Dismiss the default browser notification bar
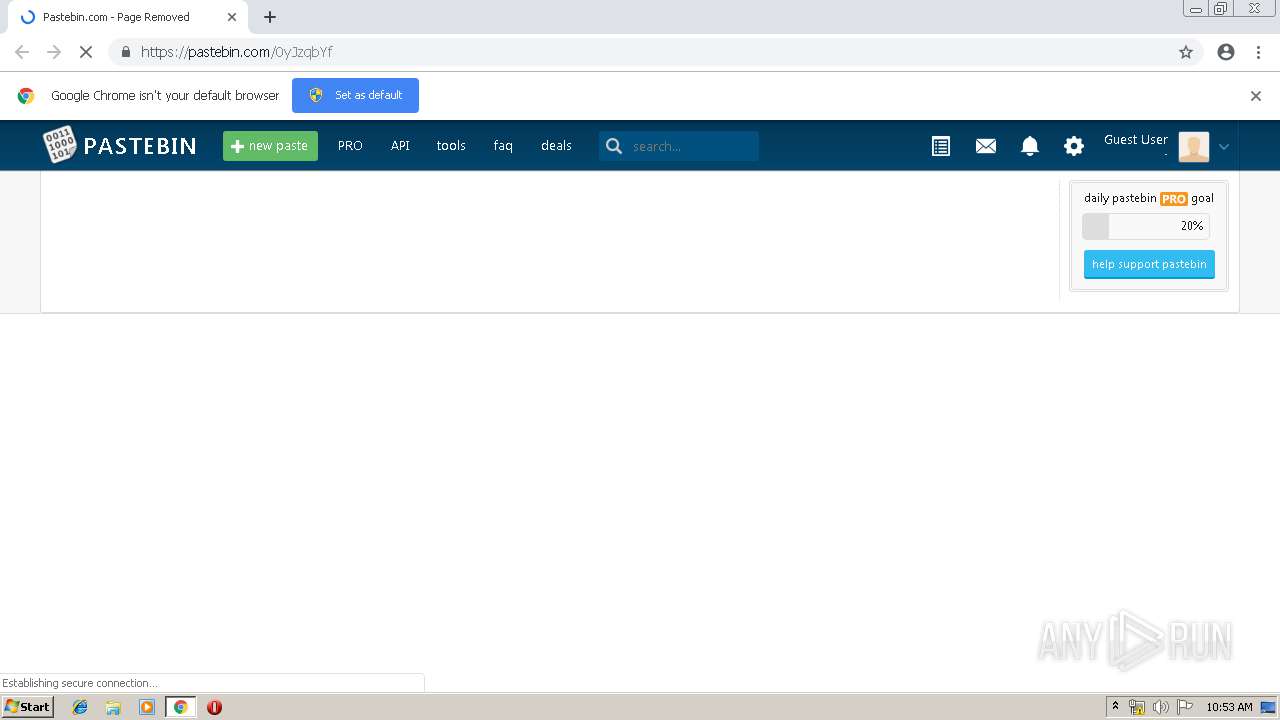This screenshot has width=1280, height=720. [x=1256, y=96]
